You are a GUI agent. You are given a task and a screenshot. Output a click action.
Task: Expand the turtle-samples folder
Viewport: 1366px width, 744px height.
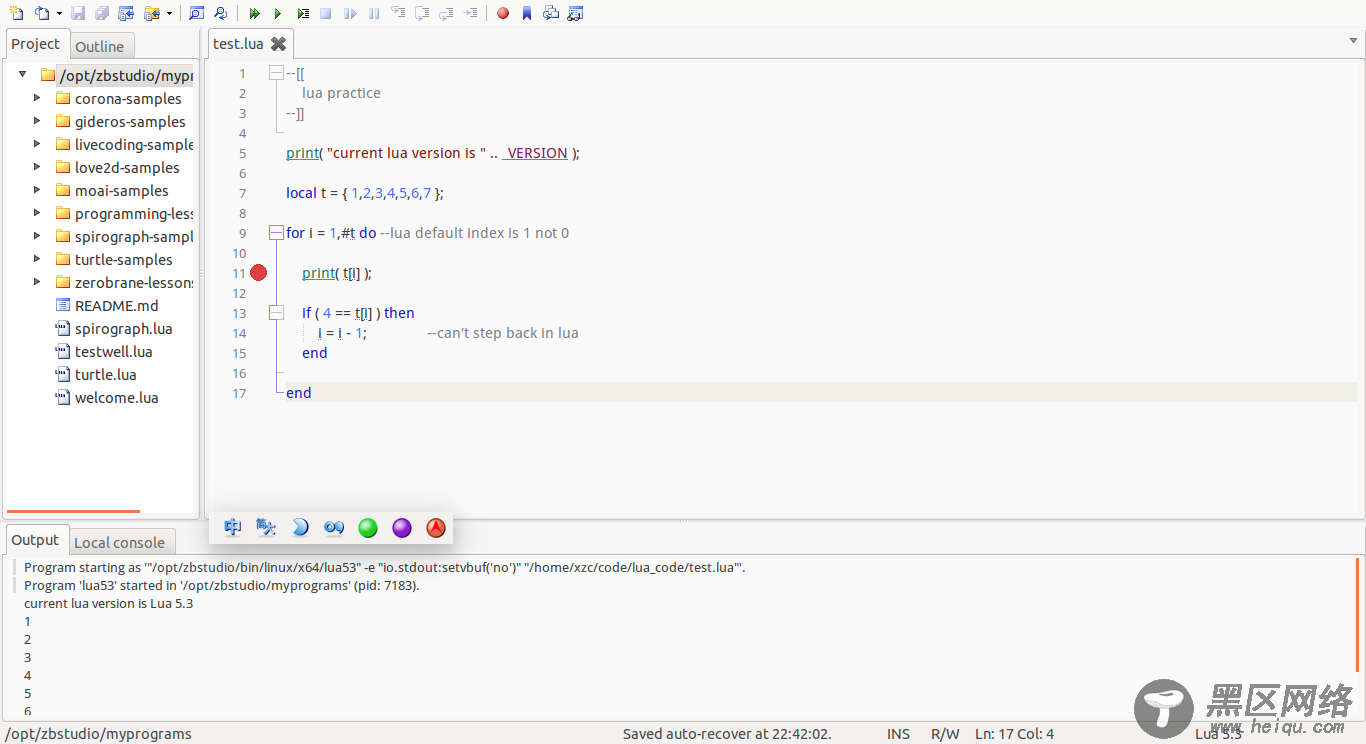[37, 259]
